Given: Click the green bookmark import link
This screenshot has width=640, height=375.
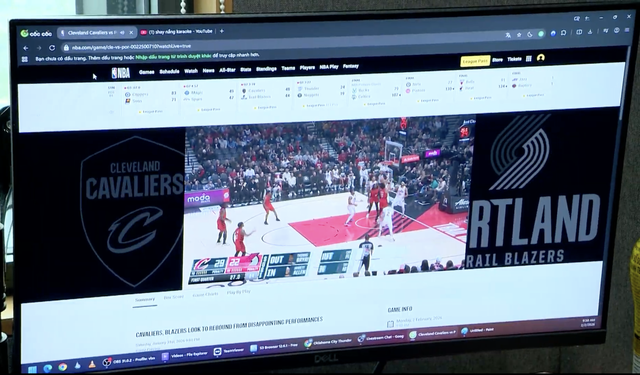Looking at the screenshot, I should [173, 56].
